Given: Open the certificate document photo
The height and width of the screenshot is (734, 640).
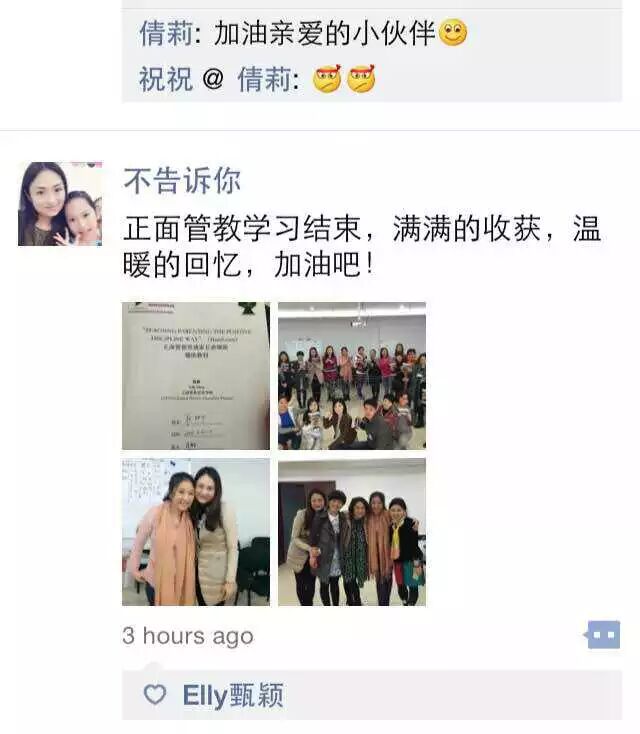Looking at the screenshot, I should (196, 376).
